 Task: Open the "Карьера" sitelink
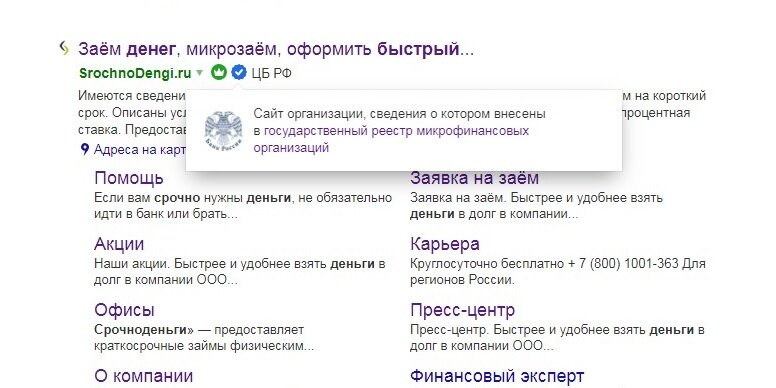tap(445, 243)
